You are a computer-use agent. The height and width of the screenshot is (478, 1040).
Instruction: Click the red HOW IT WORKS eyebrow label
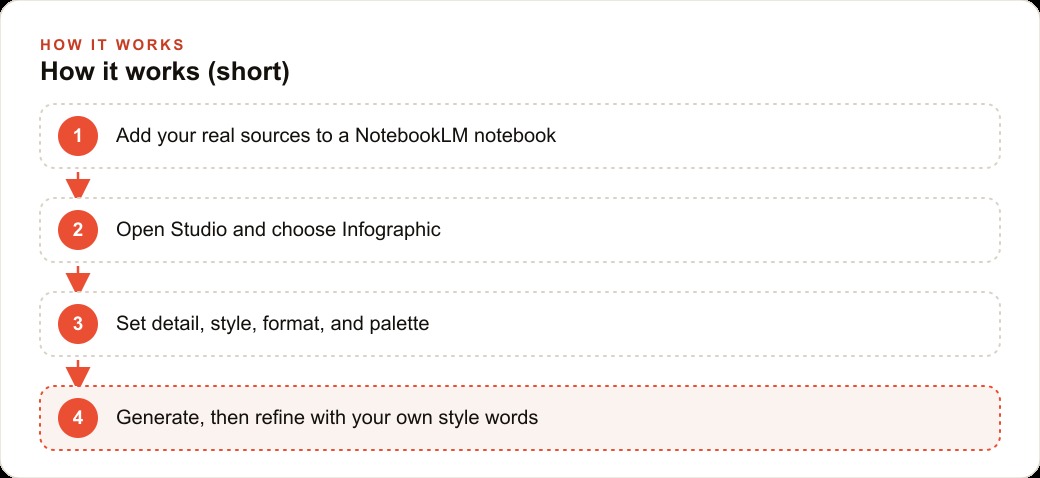click(x=112, y=45)
